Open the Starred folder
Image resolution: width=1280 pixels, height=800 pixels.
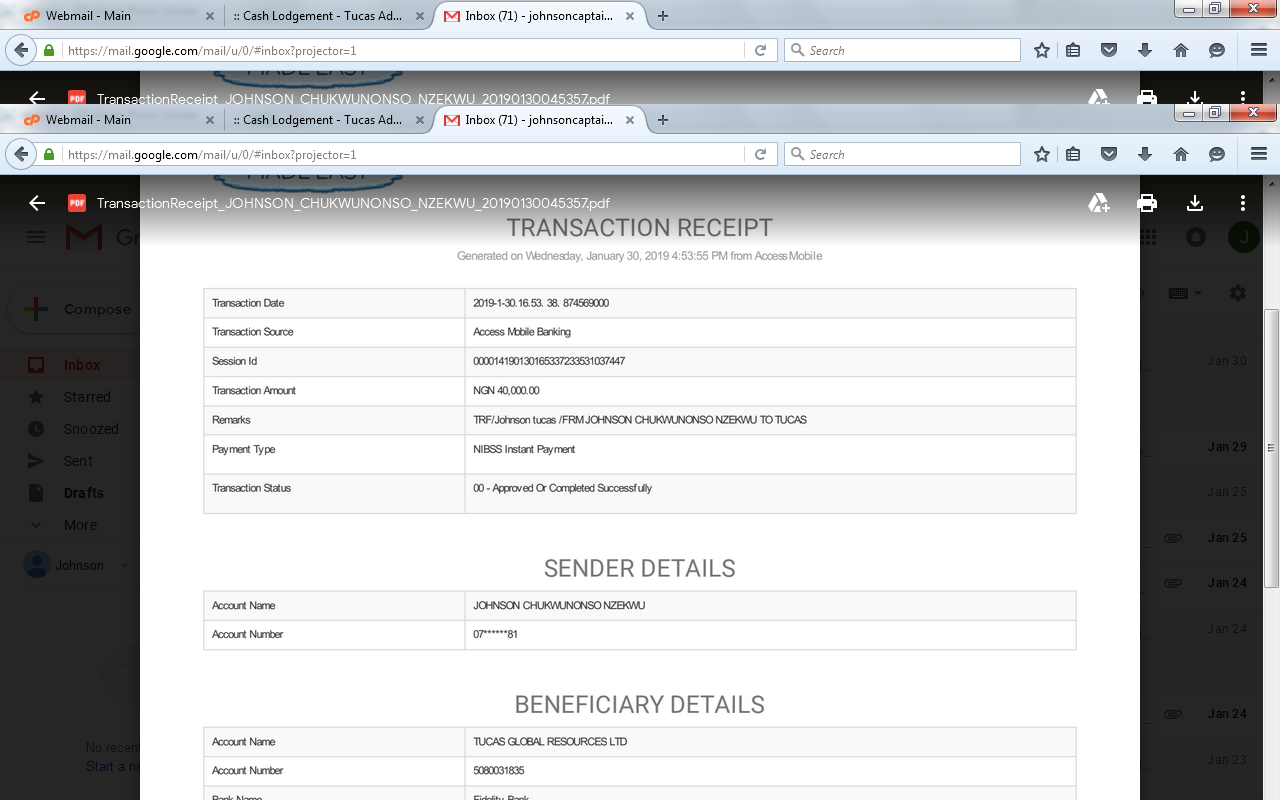pos(87,397)
